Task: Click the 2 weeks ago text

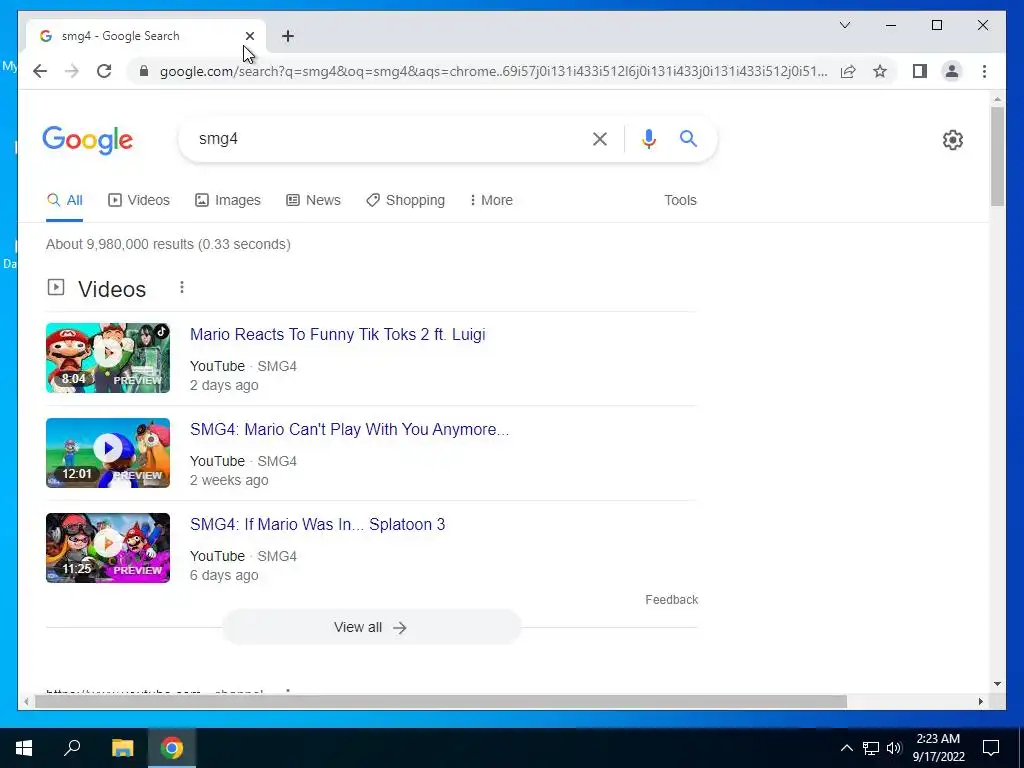Action: click(229, 480)
